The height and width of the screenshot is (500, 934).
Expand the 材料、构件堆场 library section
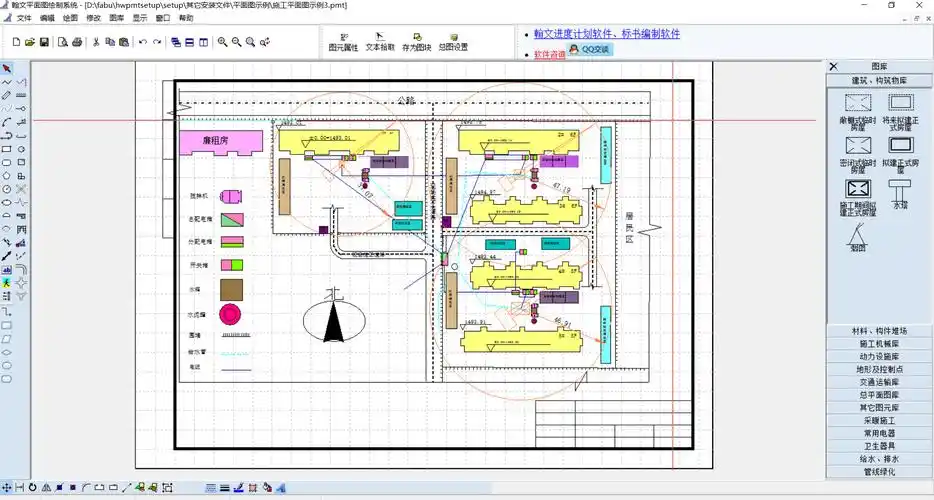pyautogui.click(x=879, y=331)
